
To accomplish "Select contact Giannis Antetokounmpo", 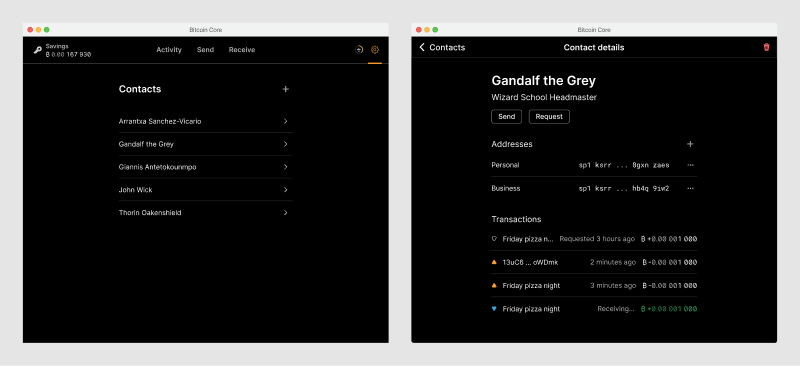I will click(206, 167).
